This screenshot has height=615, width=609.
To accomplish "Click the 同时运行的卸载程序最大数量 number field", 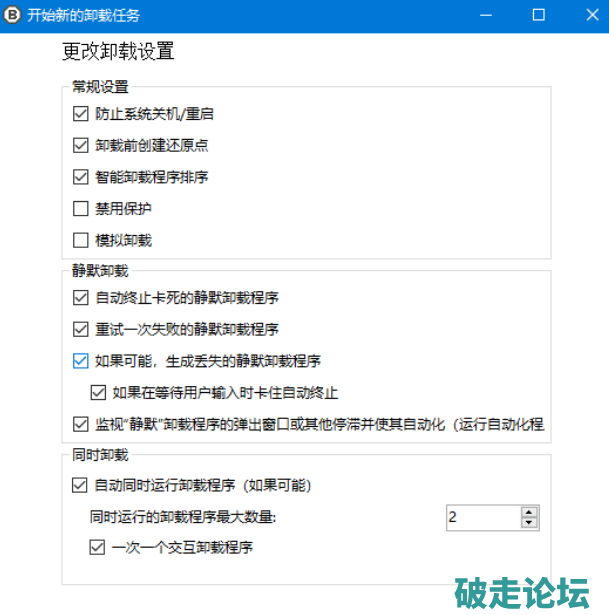I will pyautogui.click(x=482, y=517).
